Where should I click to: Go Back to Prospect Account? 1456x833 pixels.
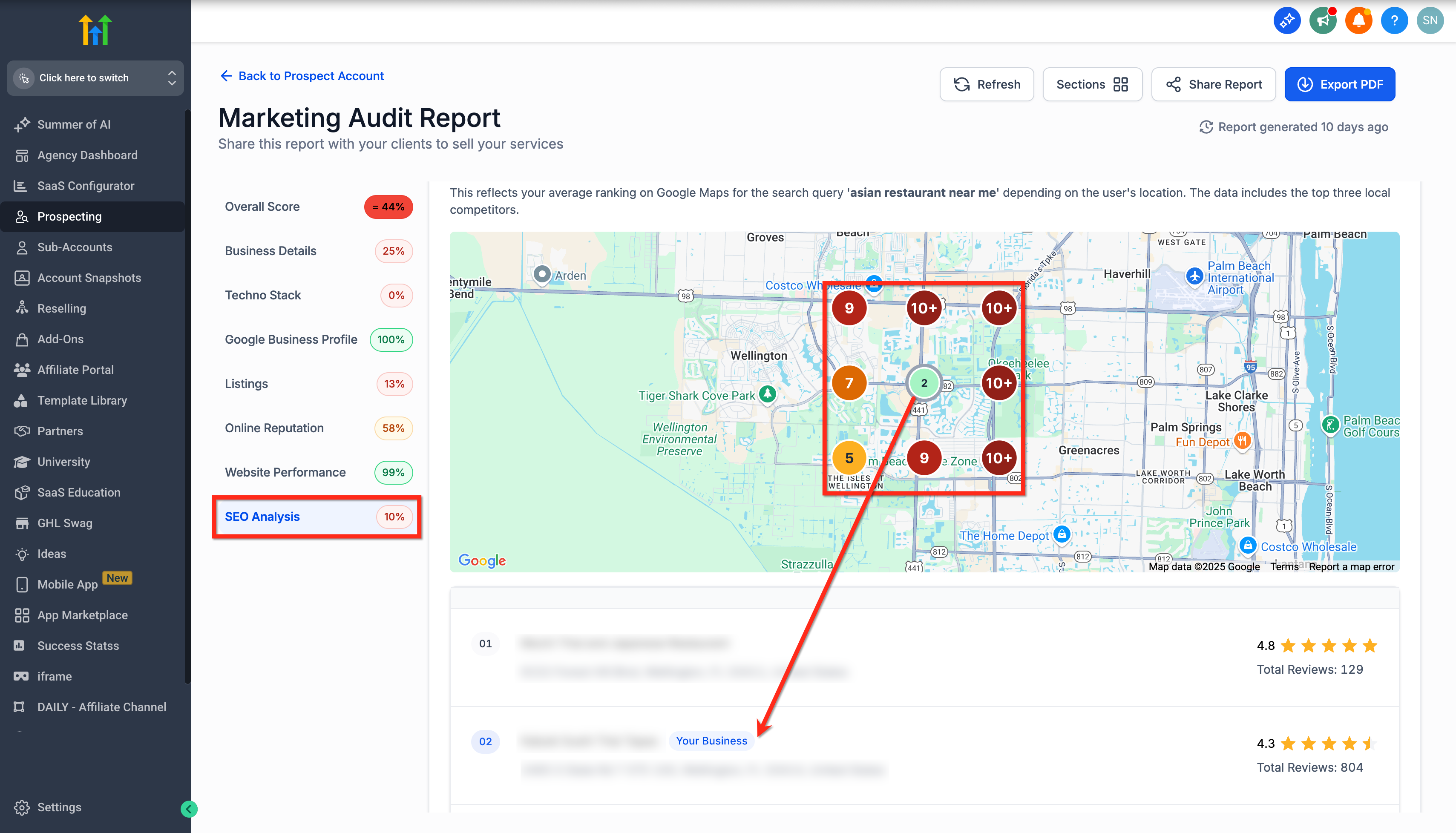pos(302,76)
